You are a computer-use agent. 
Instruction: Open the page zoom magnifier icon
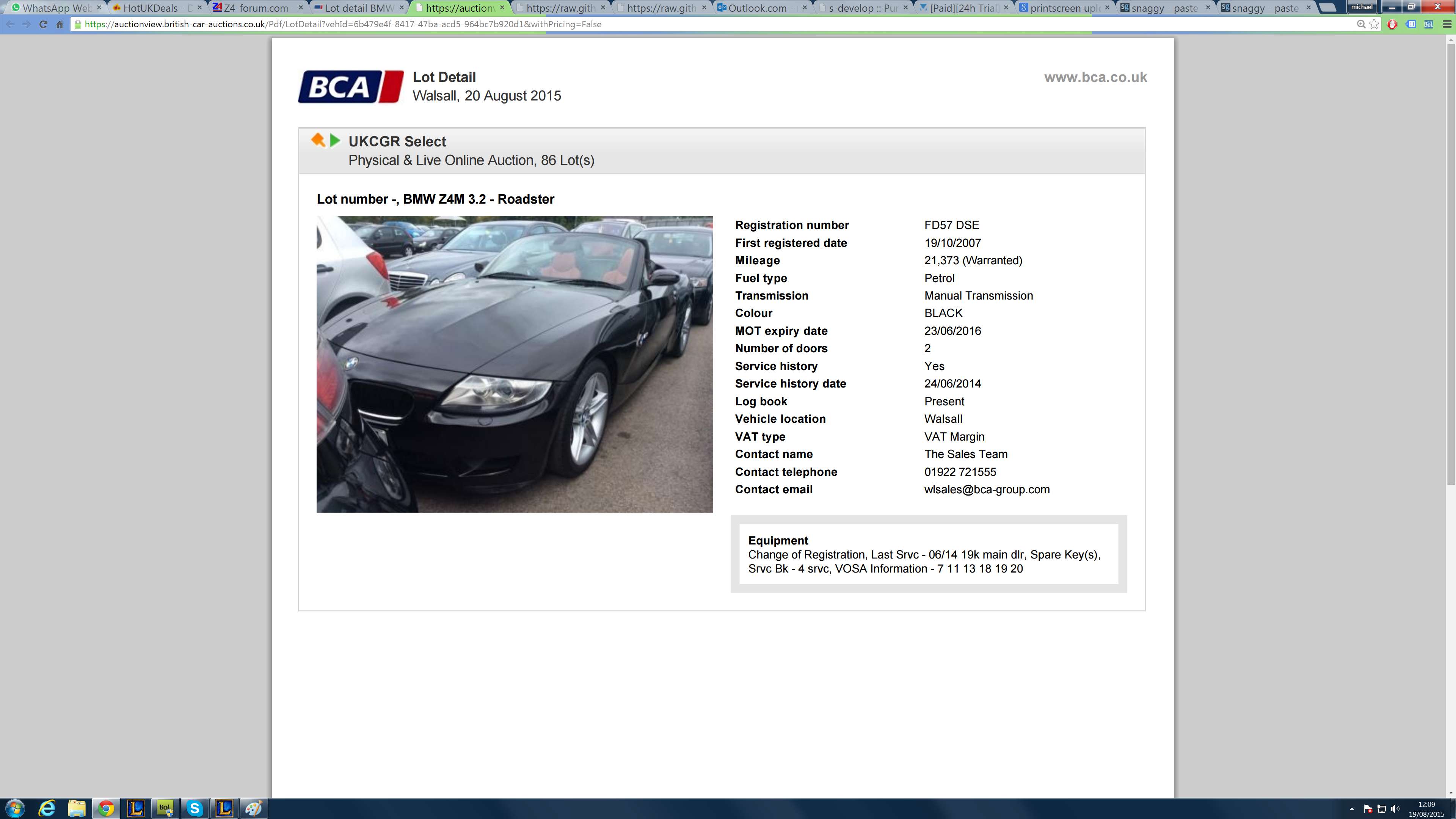click(x=1361, y=24)
